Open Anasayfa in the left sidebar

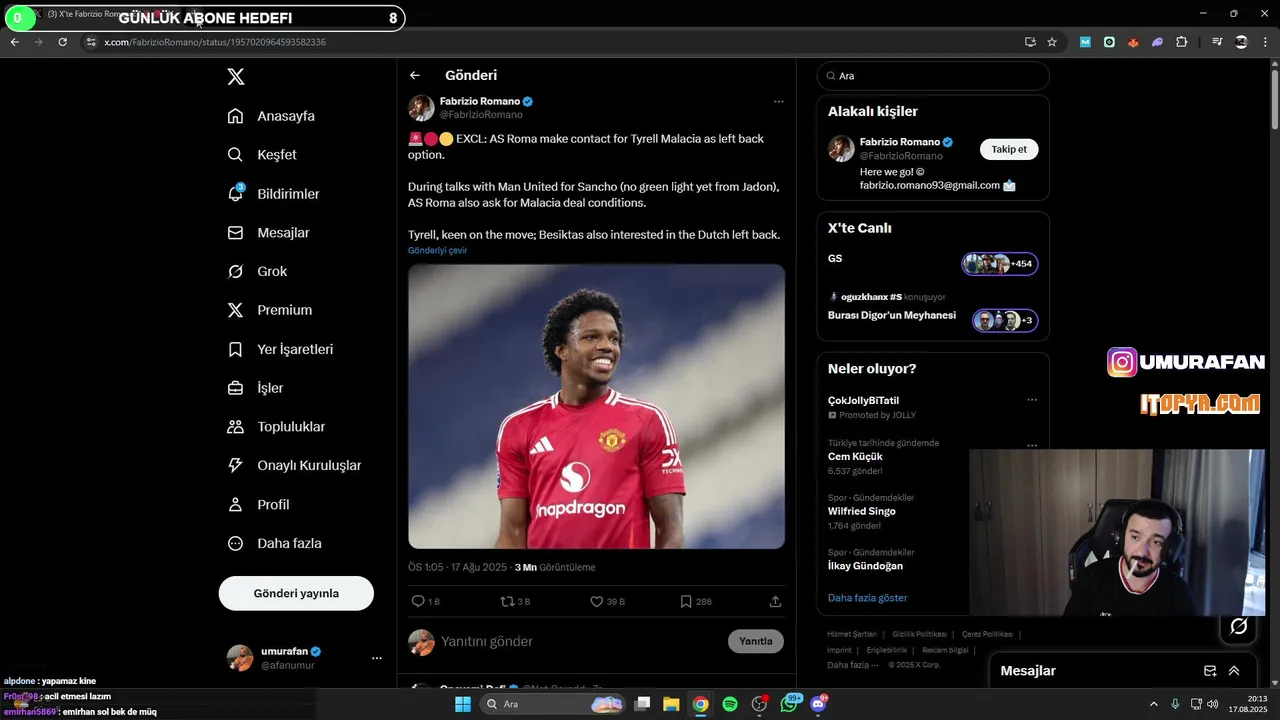272,116
